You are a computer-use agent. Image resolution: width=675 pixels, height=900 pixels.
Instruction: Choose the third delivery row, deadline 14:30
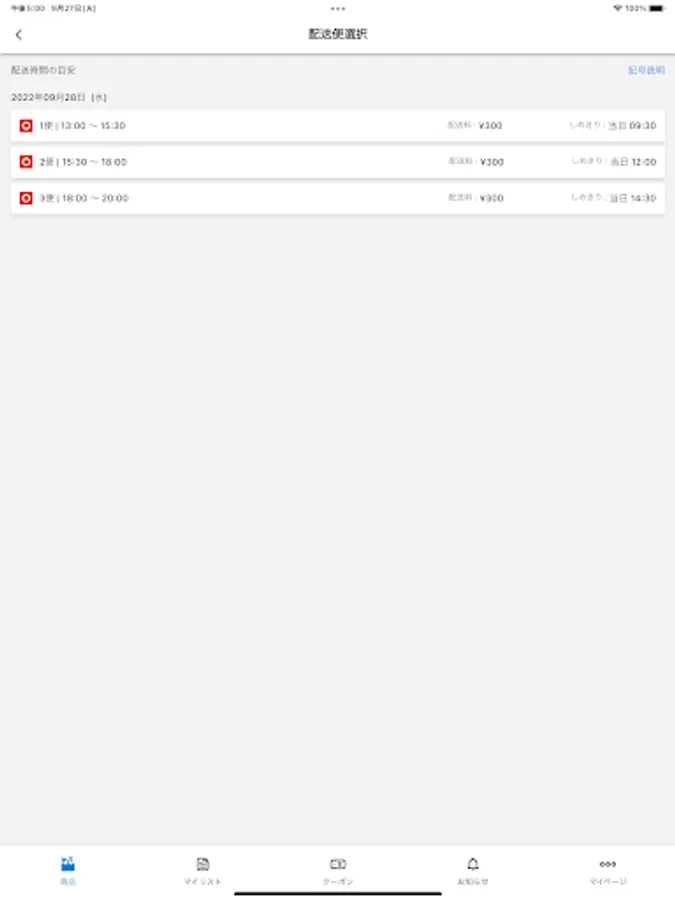point(338,198)
